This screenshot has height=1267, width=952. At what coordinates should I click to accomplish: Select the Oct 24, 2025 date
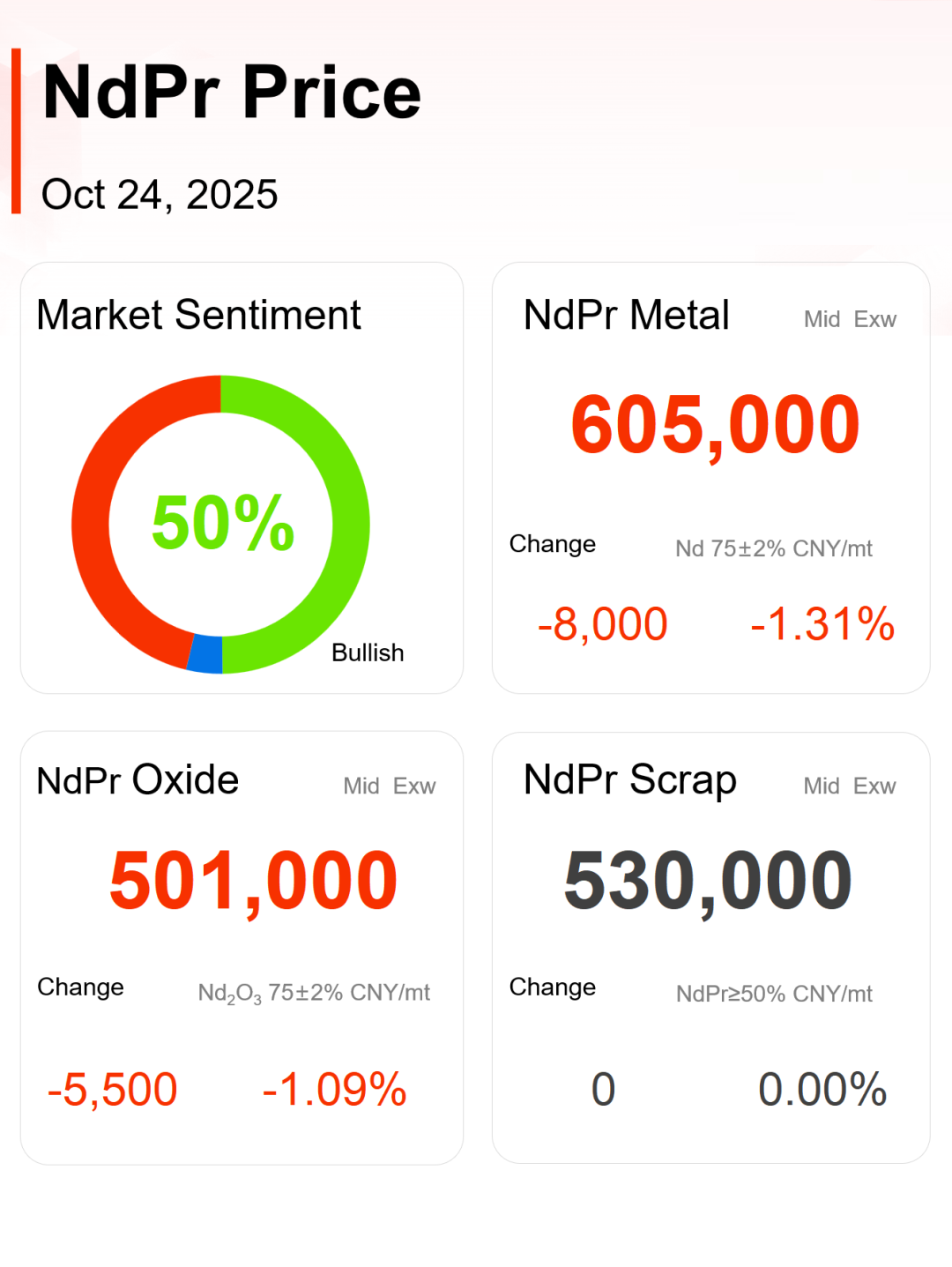click(160, 195)
